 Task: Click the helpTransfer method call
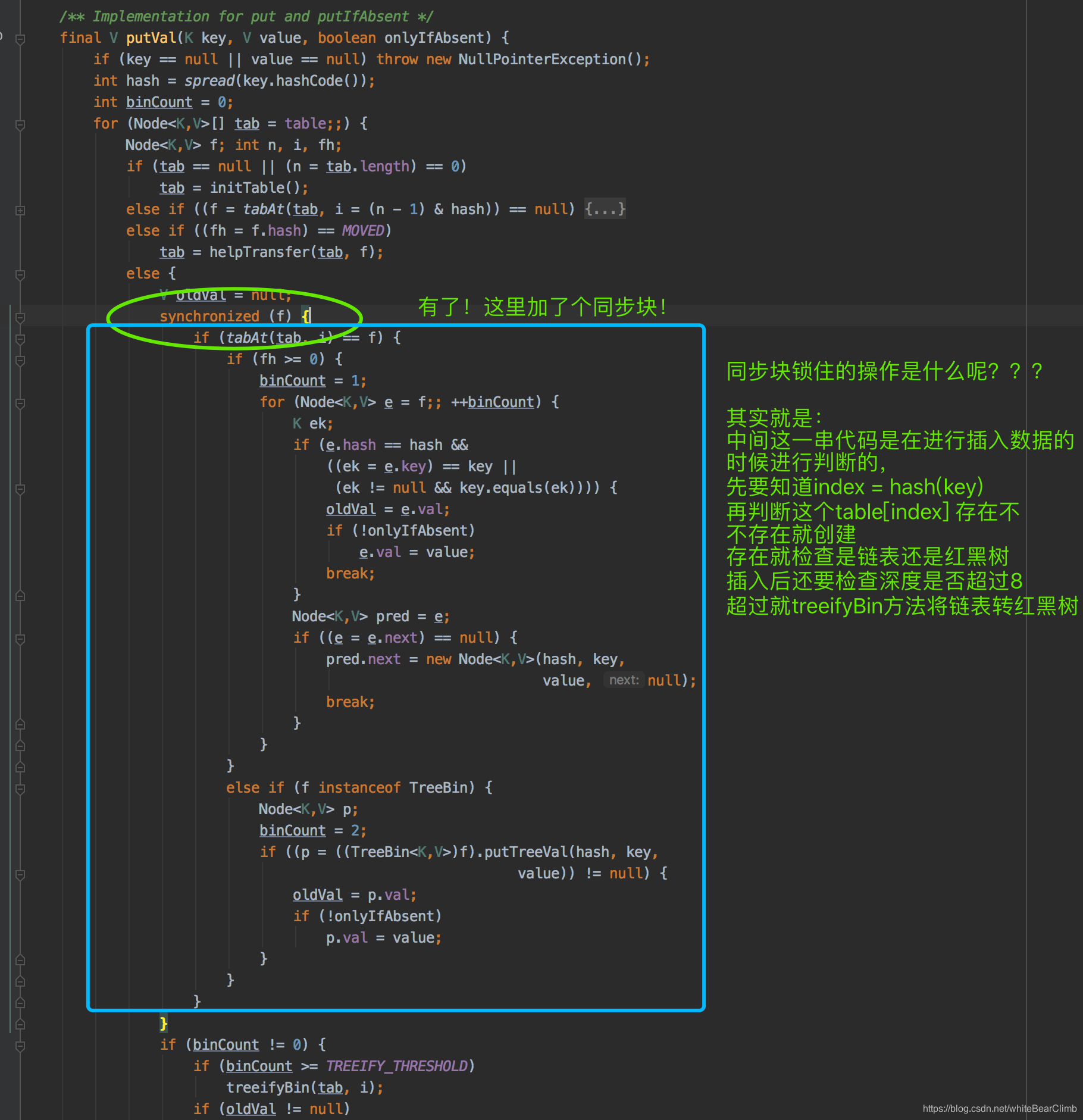coord(259,252)
